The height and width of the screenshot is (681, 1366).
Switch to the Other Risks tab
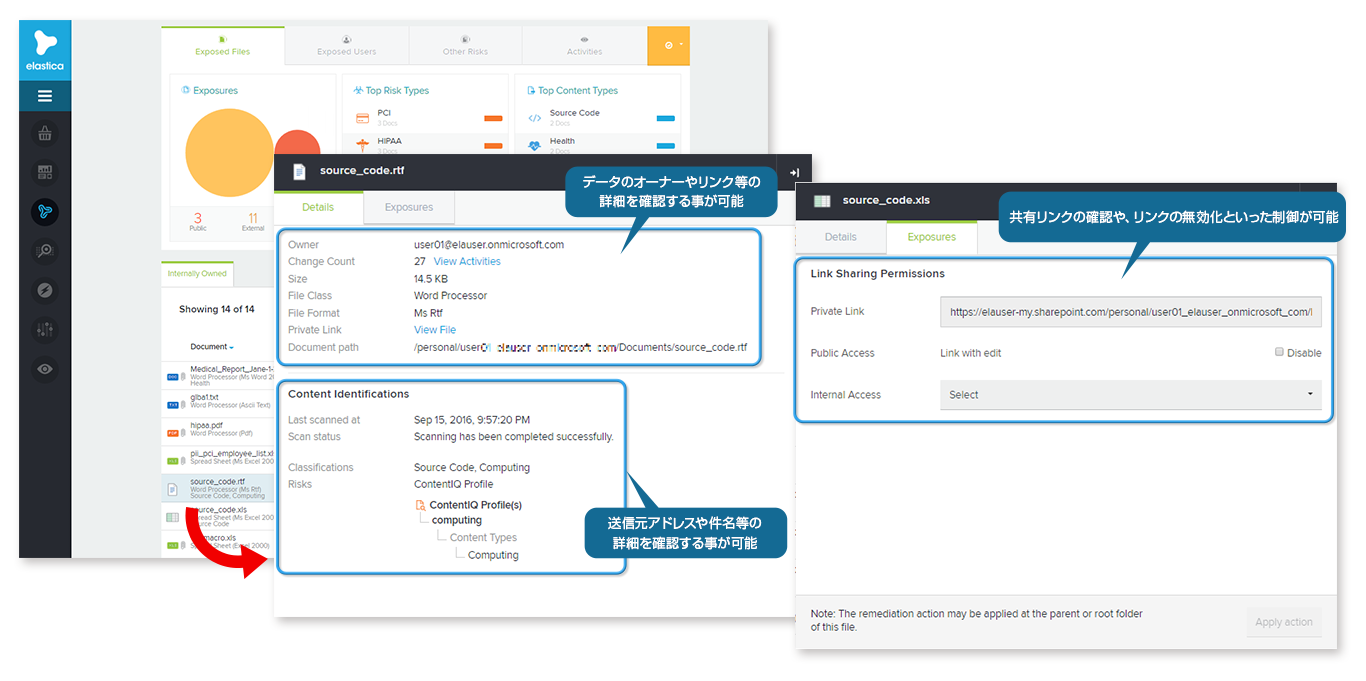point(465,46)
